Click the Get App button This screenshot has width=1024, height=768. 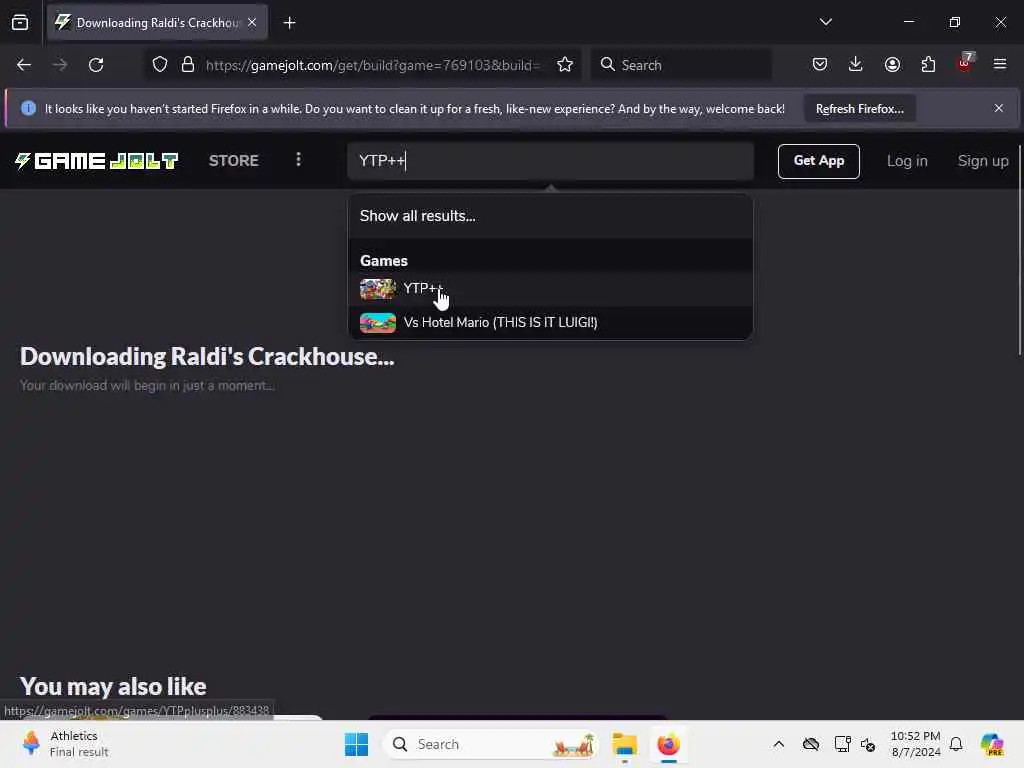coord(818,161)
